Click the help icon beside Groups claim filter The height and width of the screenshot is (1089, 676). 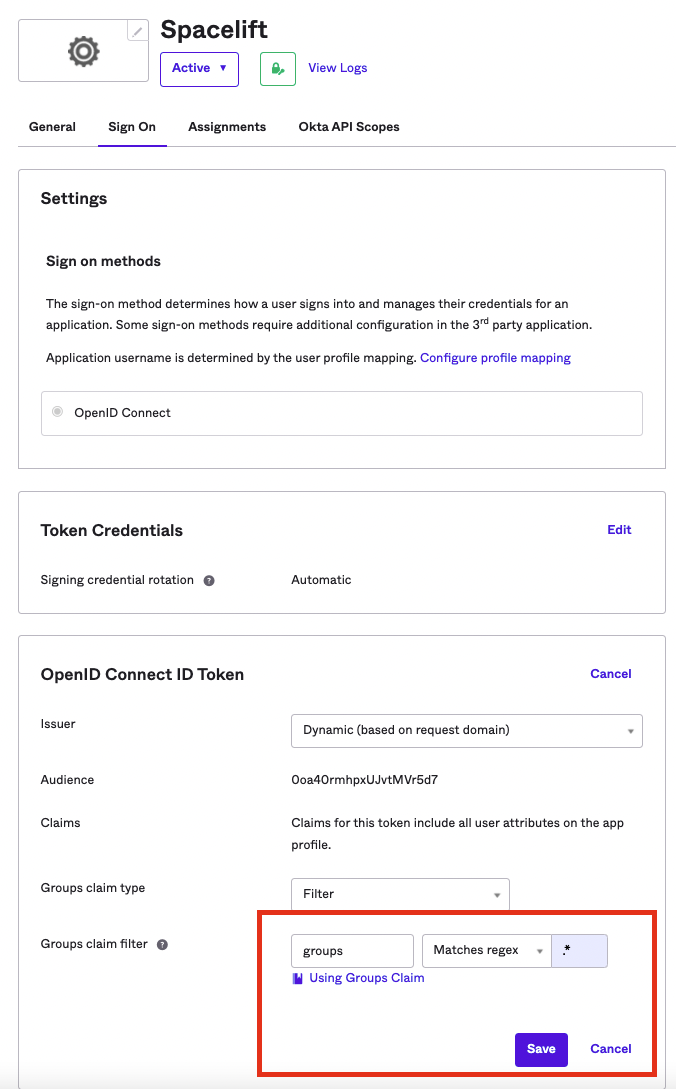click(x=162, y=944)
